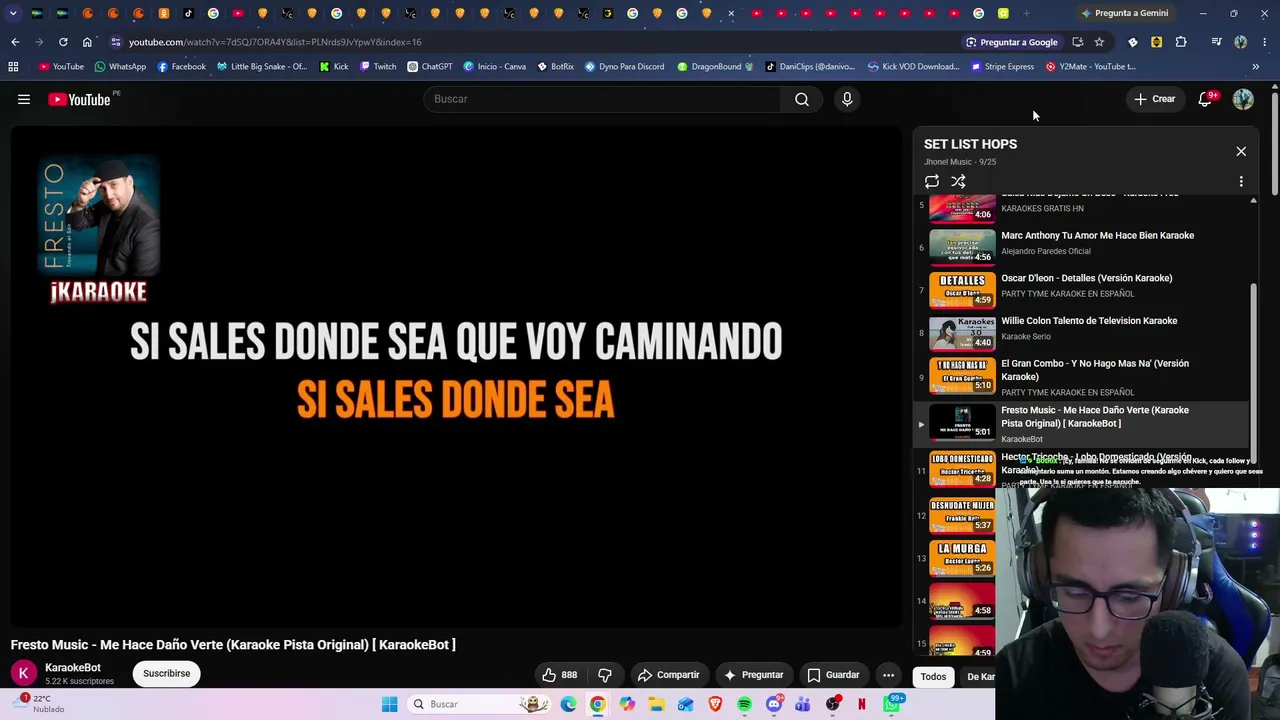Open the WhatsApp bookmark
The height and width of the screenshot is (720, 1280).
point(120,67)
